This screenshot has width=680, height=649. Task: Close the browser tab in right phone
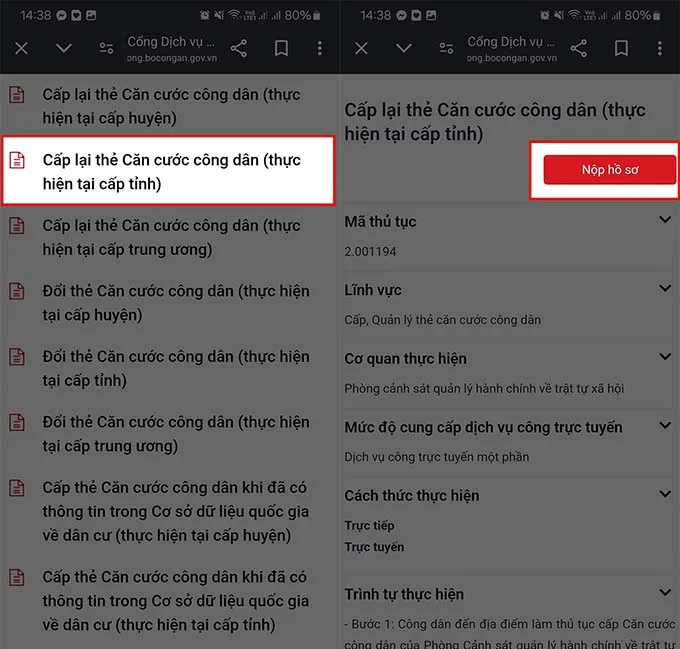(x=361, y=48)
